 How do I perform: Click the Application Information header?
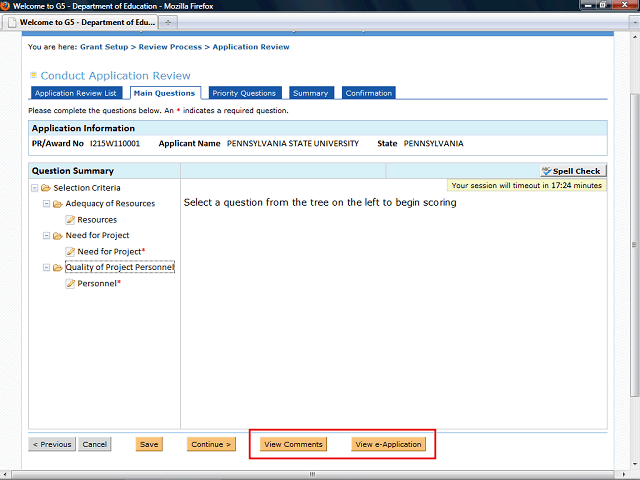[x=83, y=128]
